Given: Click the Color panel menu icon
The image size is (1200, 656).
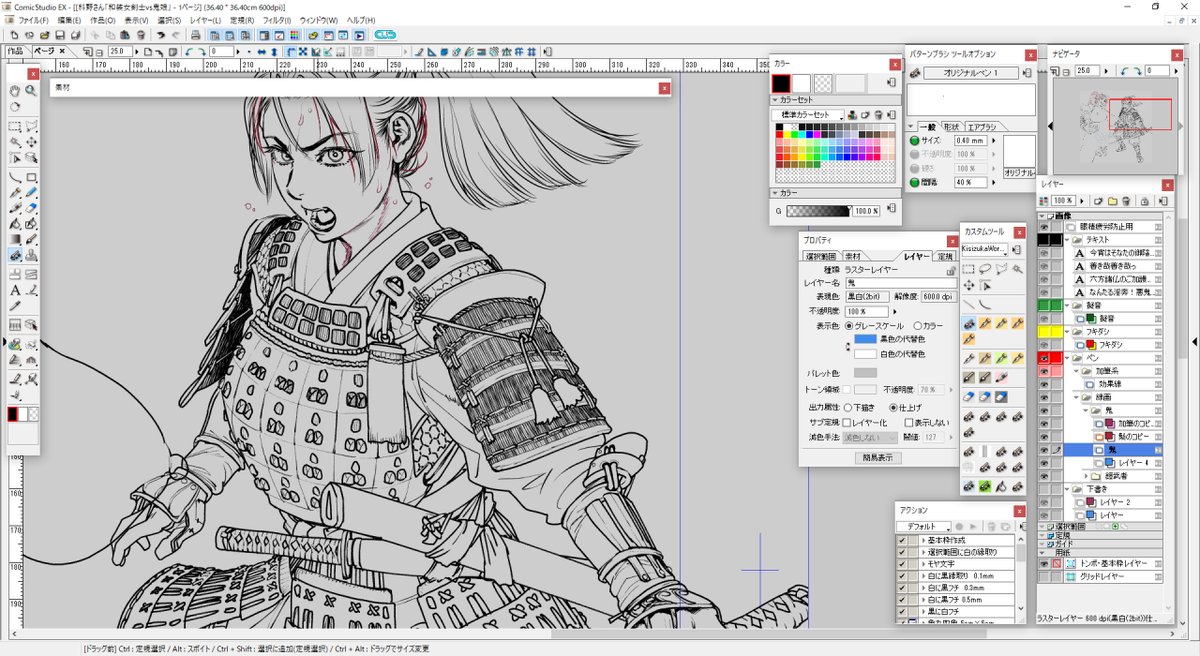Looking at the screenshot, I should point(891,82).
